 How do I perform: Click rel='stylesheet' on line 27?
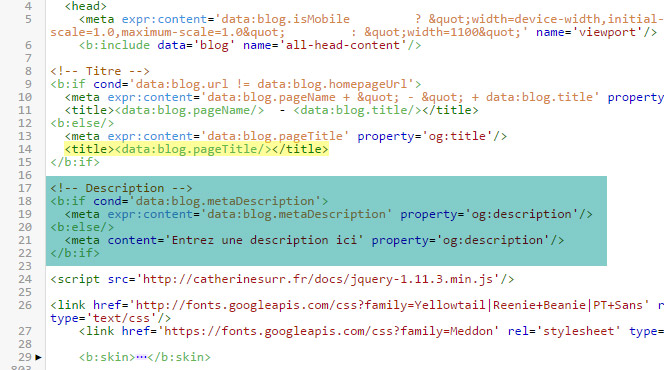point(564,331)
